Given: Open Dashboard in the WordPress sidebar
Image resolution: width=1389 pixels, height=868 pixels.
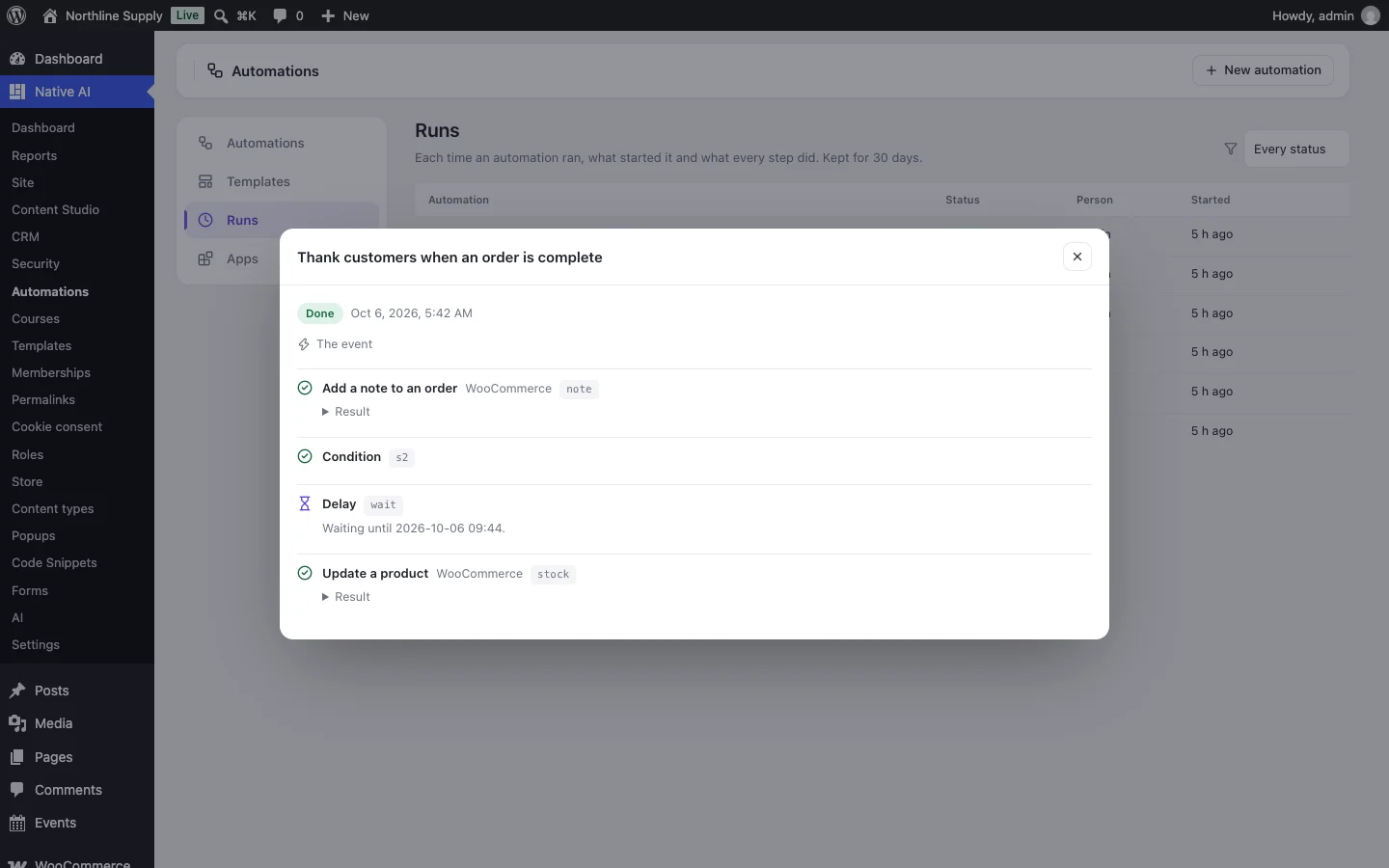Looking at the screenshot, I should (x=77, y=59).
